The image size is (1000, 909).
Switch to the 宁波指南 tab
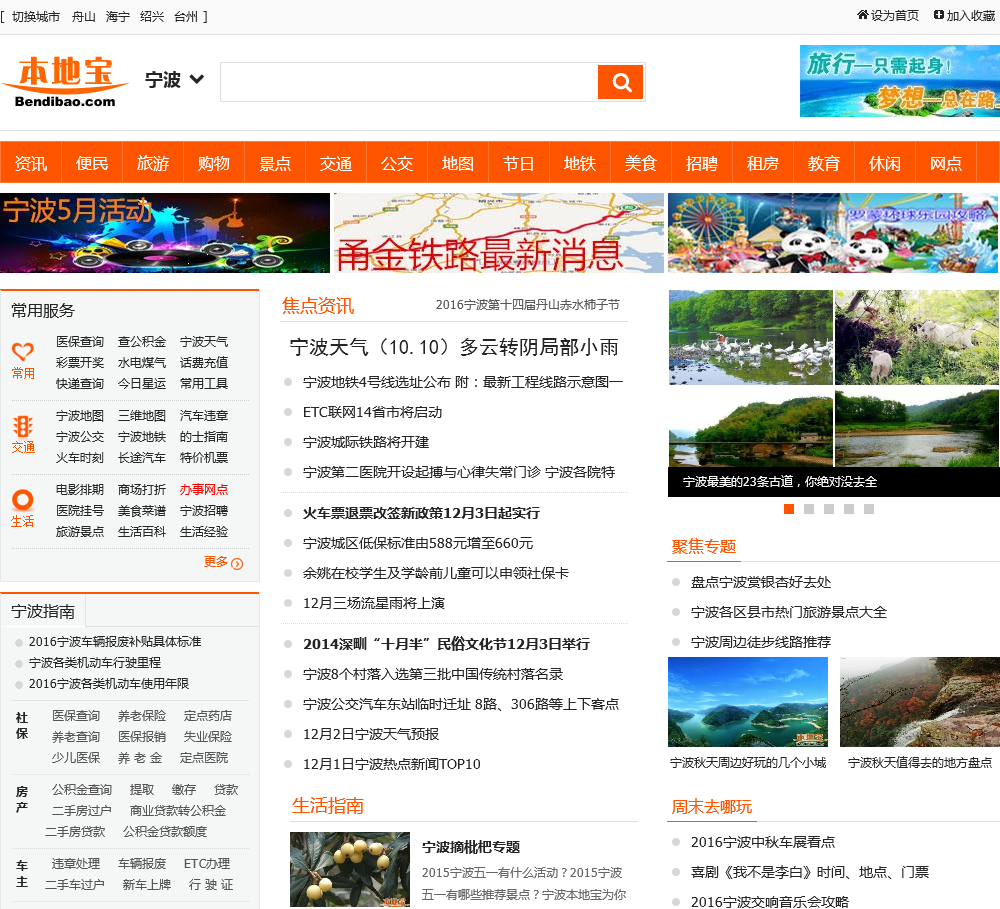43,611
